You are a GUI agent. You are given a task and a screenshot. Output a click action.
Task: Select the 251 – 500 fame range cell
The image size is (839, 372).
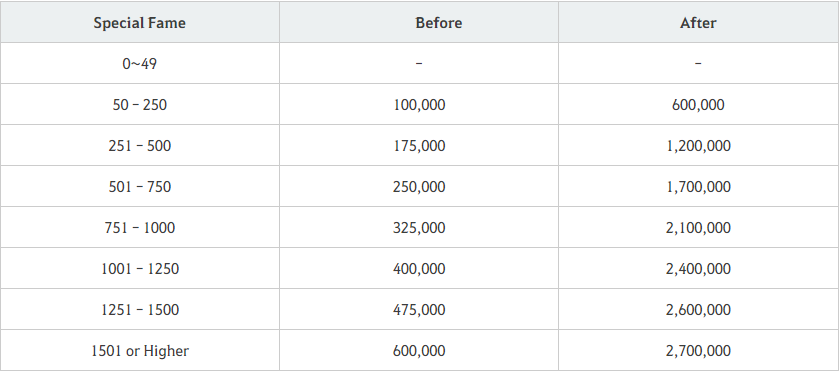point(140,145)
